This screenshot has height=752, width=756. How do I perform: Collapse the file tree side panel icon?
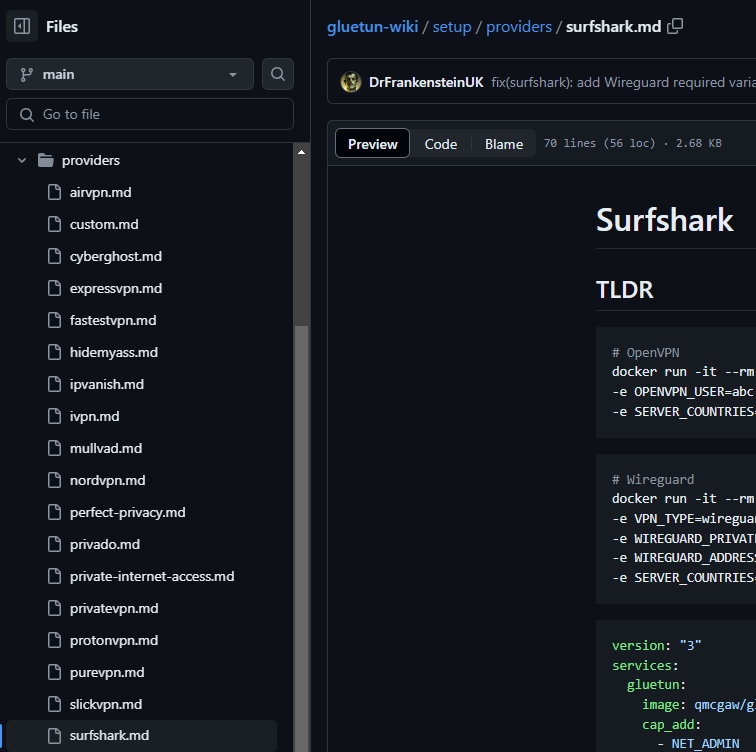click(22, 26)
